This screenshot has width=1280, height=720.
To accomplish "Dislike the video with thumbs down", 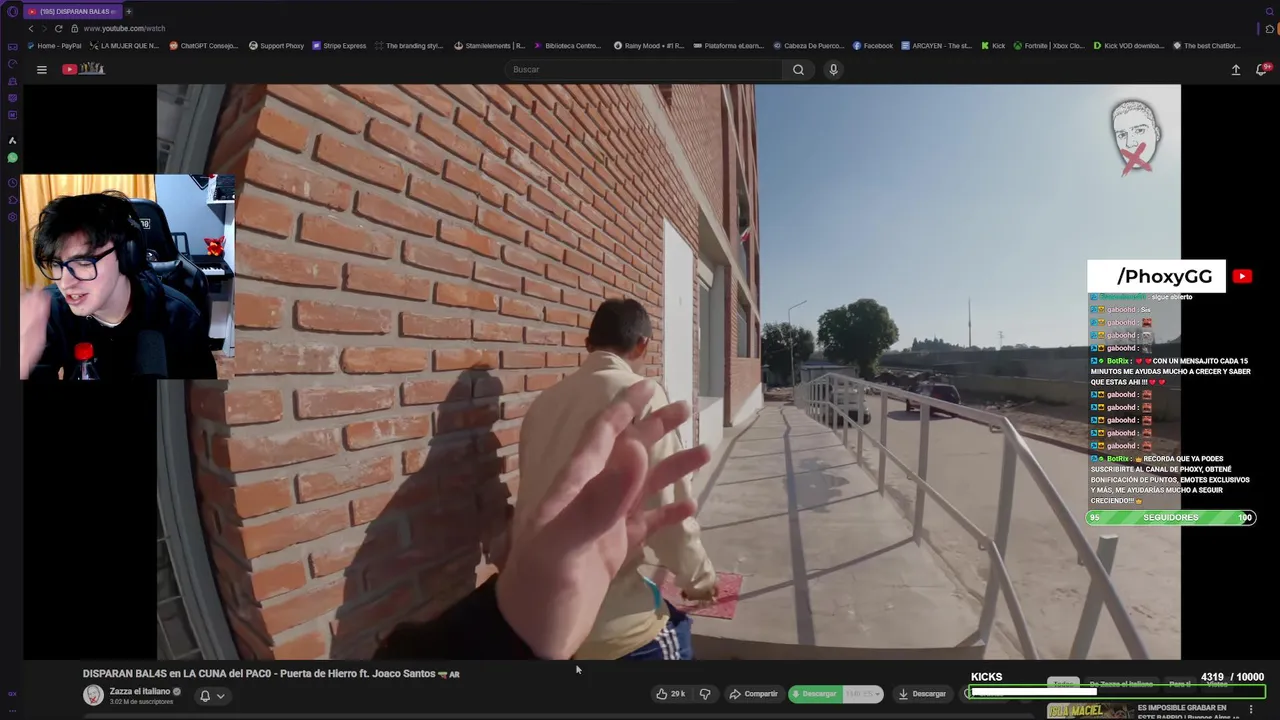I will point(705,693).
